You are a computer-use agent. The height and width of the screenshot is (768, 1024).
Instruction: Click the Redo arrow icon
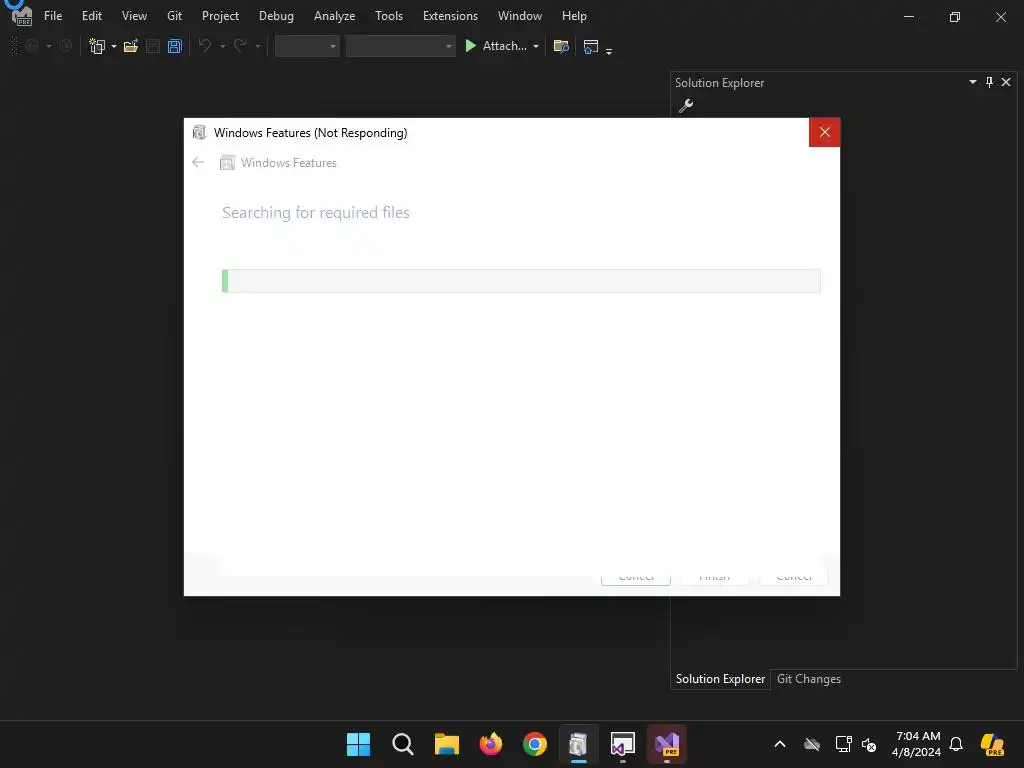[x=240, y=46]
